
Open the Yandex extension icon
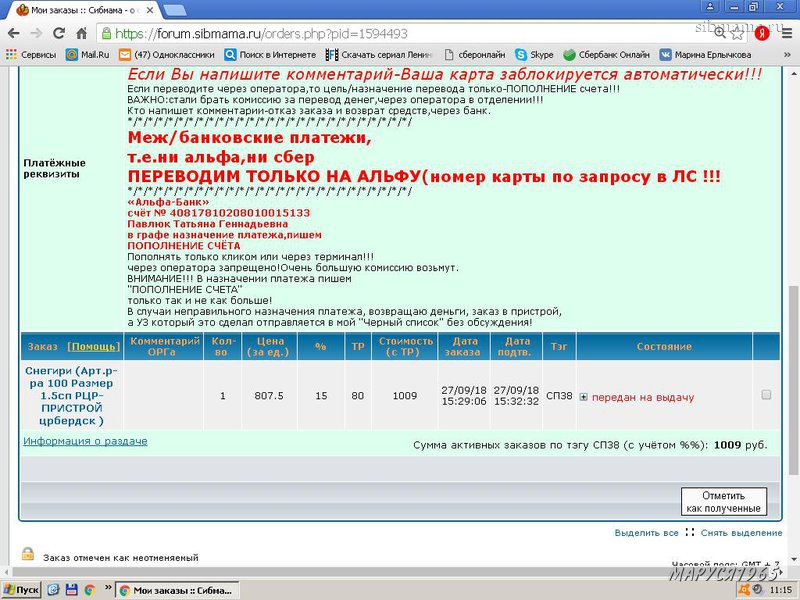click(762, 34)
